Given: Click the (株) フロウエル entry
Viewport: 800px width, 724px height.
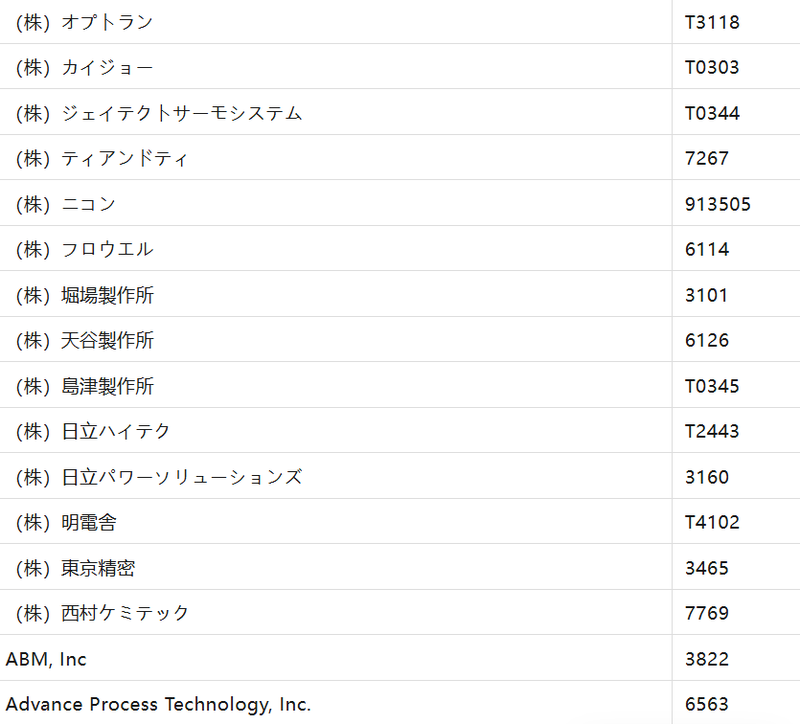Looking at the screenshot, I should point(84,249).
